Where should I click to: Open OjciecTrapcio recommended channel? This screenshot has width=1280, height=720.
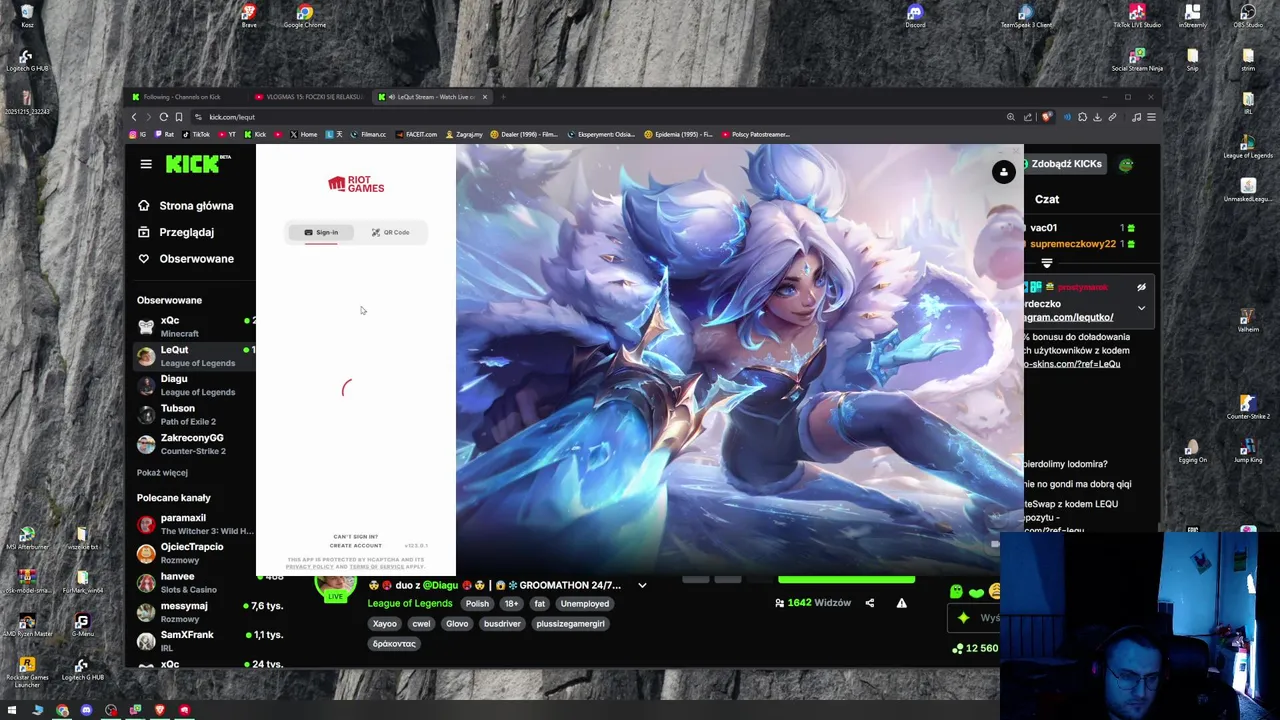tap(194, 553)
